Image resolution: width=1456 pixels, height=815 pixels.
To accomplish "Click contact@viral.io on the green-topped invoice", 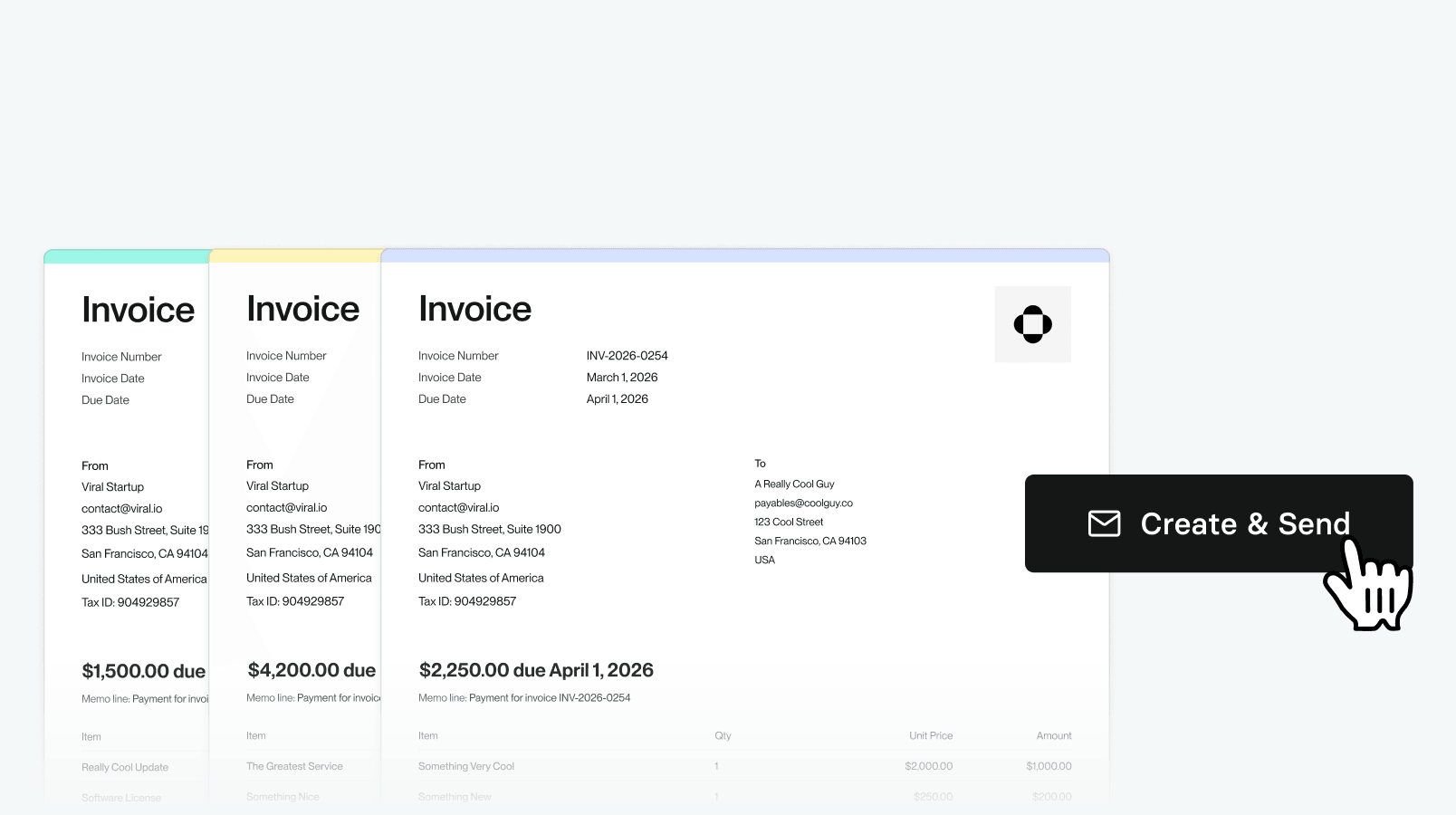I will point(121,509).
